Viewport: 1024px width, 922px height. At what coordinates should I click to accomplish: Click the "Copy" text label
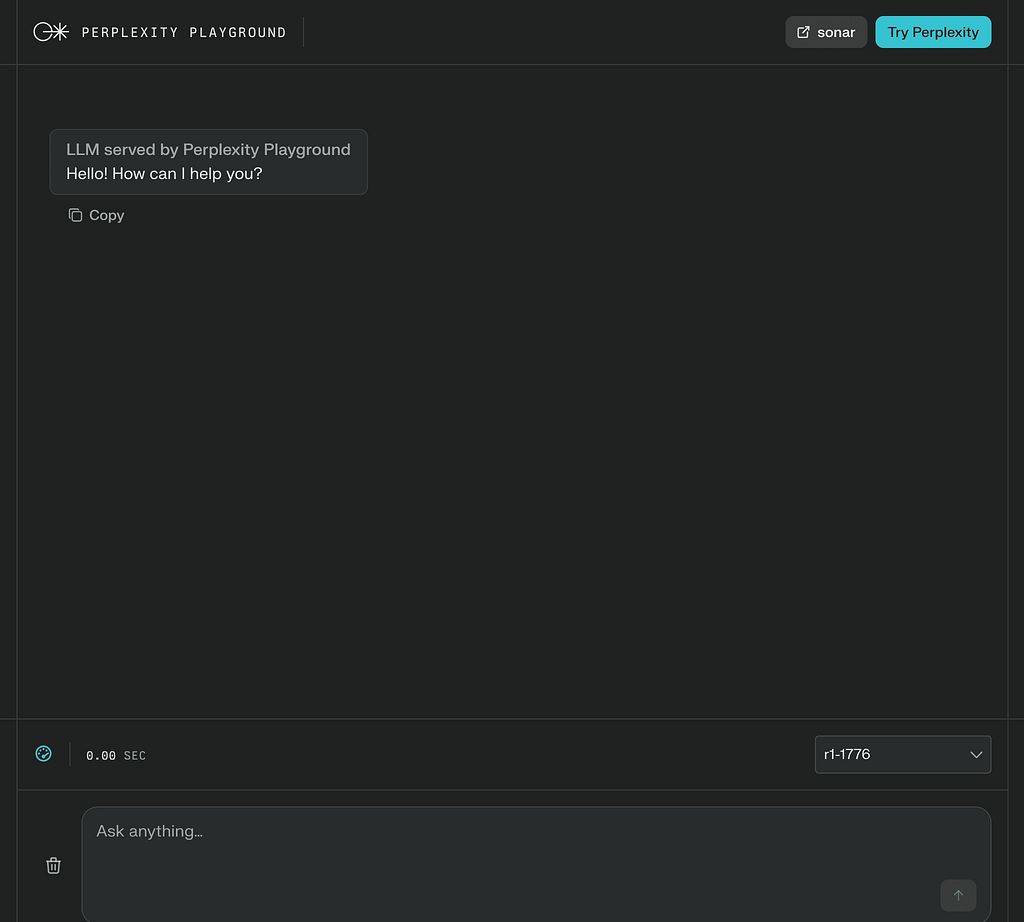point(106,215)
